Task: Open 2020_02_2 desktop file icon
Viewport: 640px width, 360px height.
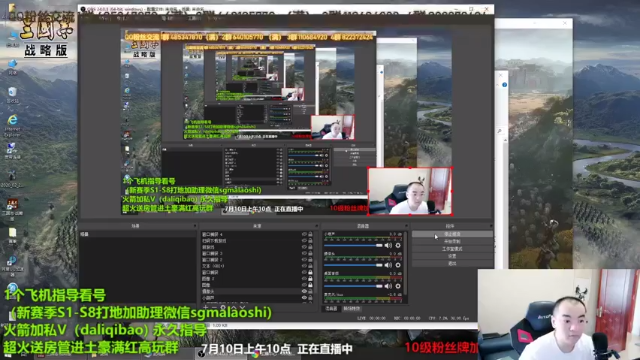Action: click(12, 178)
